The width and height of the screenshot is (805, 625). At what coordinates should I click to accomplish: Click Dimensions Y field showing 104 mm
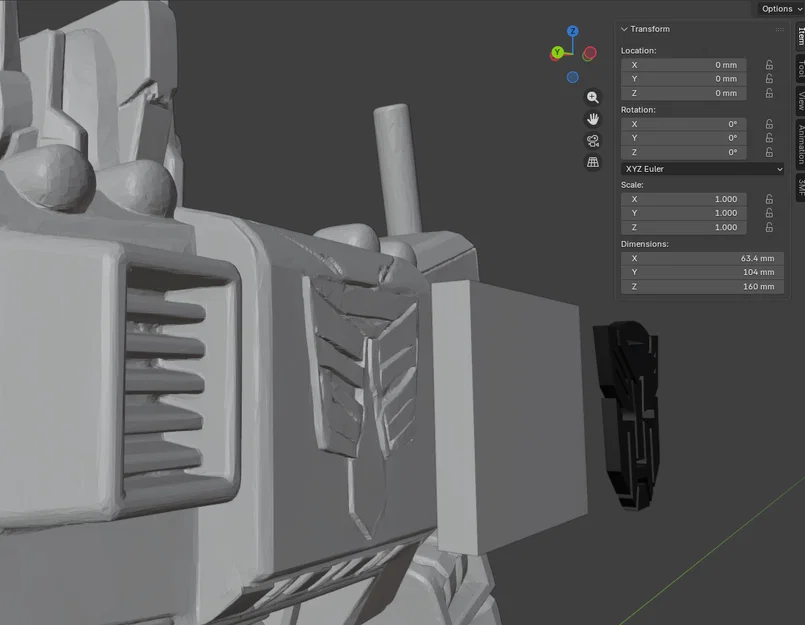click(702, 272)
